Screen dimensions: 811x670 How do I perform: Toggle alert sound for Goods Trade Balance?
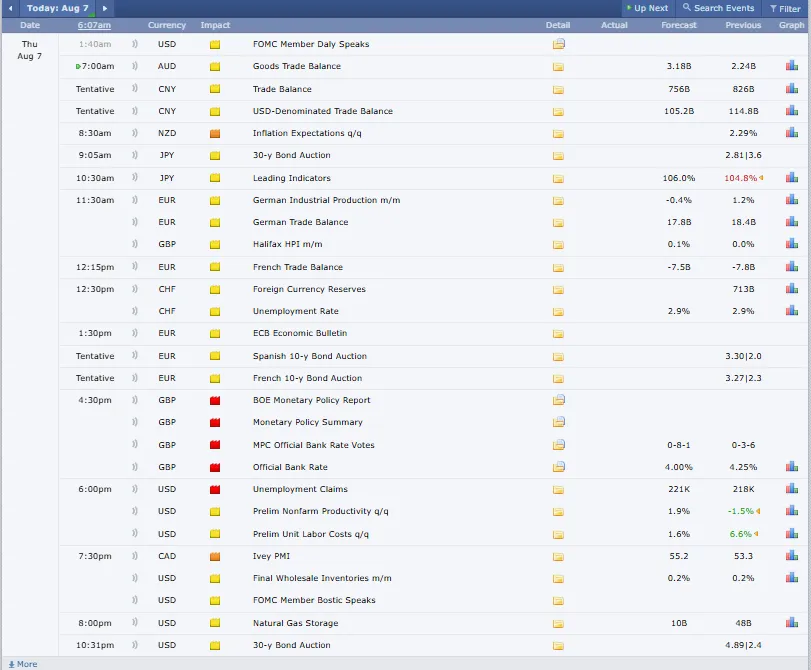click(134, 66)
